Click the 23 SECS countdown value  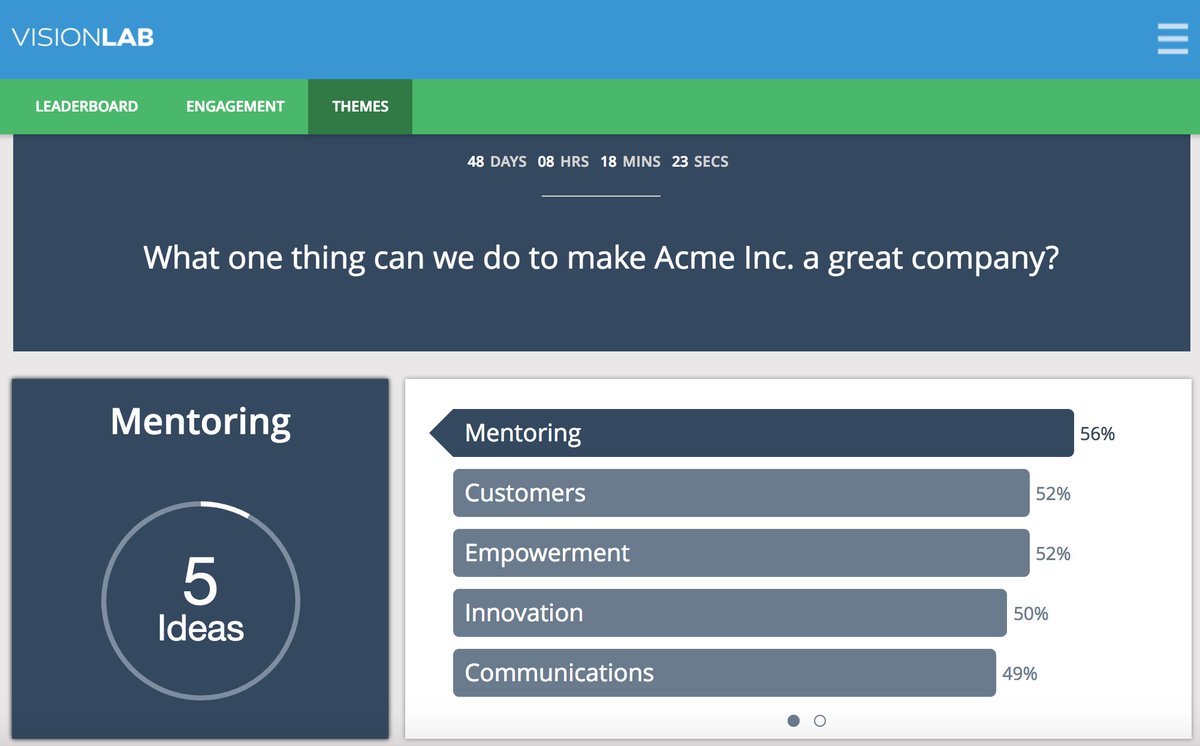pos(700,161)
